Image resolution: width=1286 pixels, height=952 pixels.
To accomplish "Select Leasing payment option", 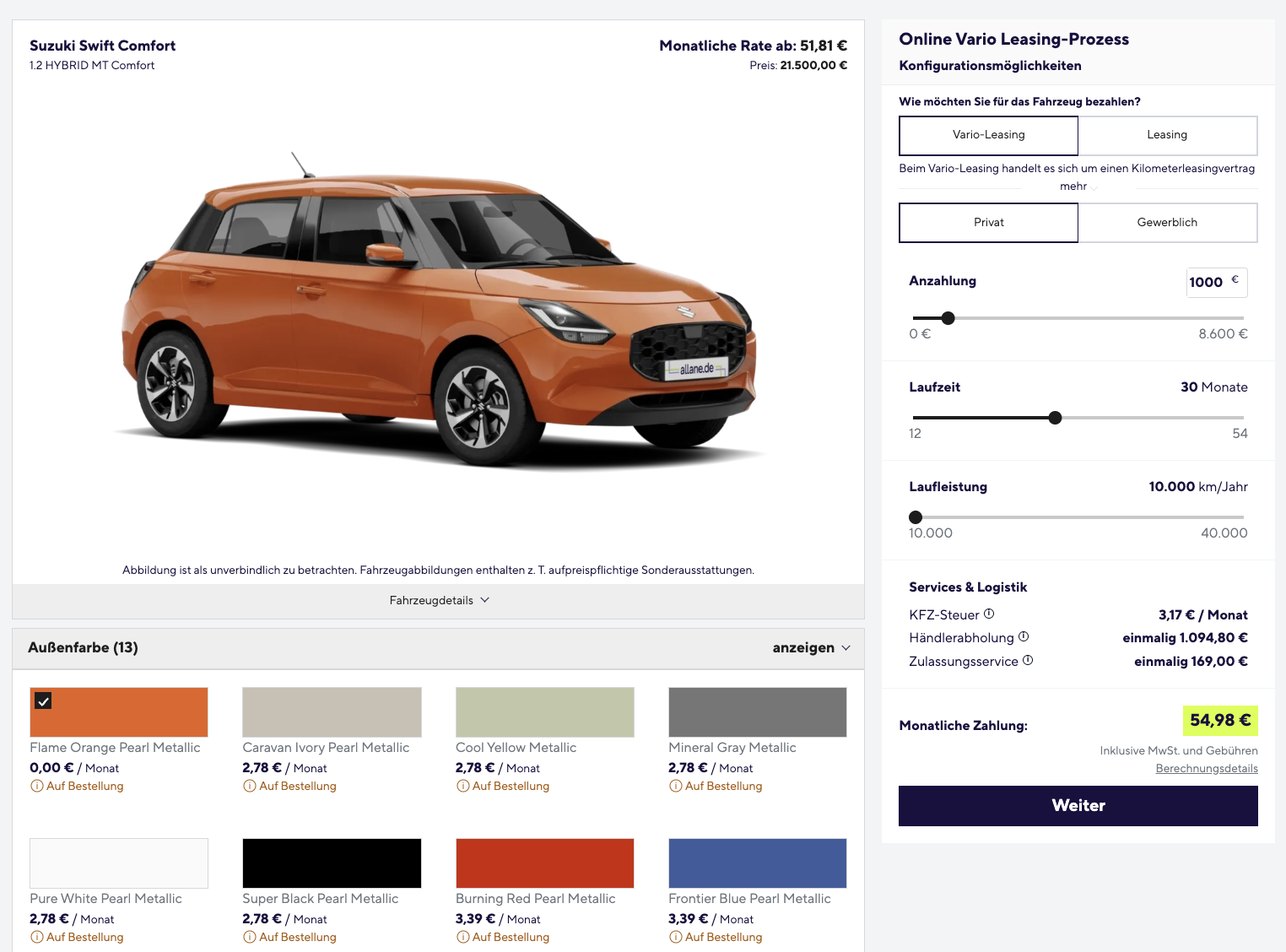I will [1167, 135].
